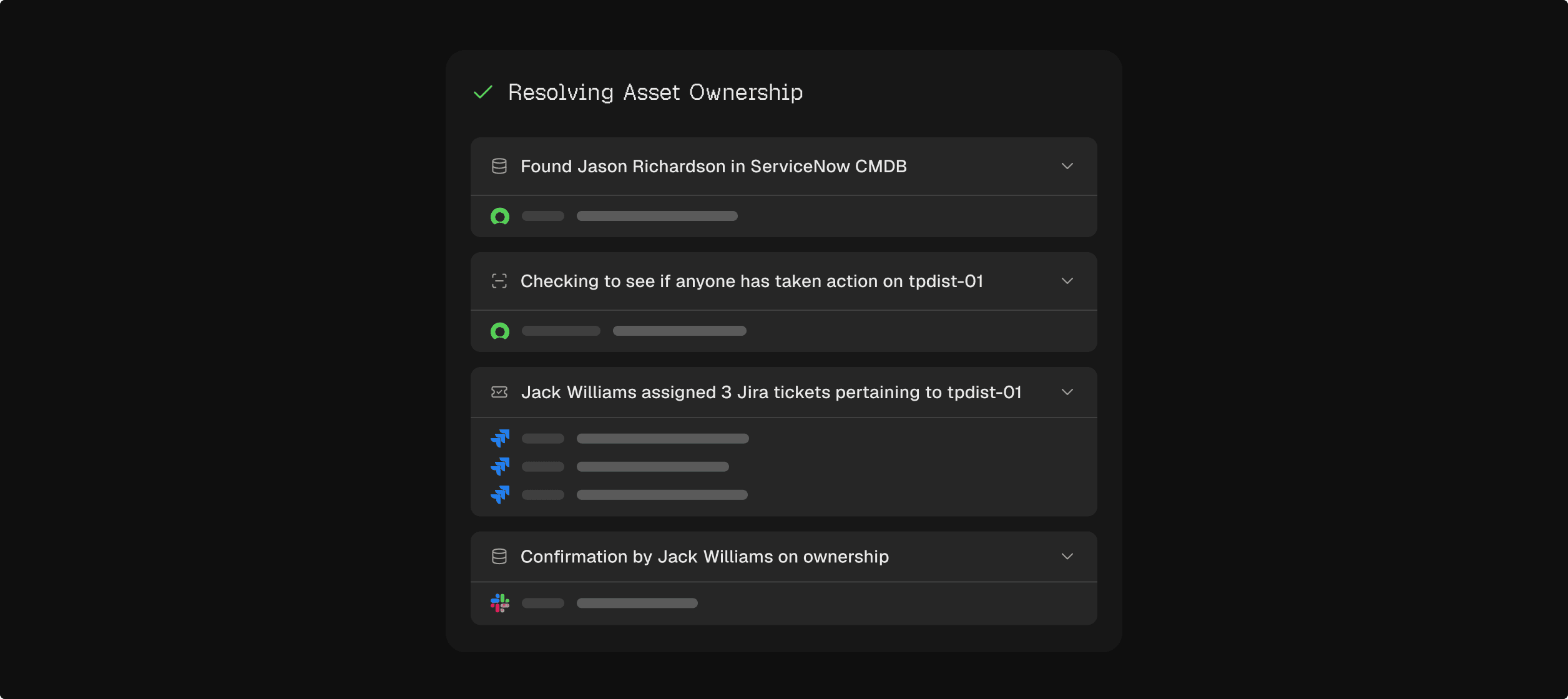Click the Resolving Asset Ownership title
The width and height of the screenshot is (1568, 699).
tap(655, 92)
